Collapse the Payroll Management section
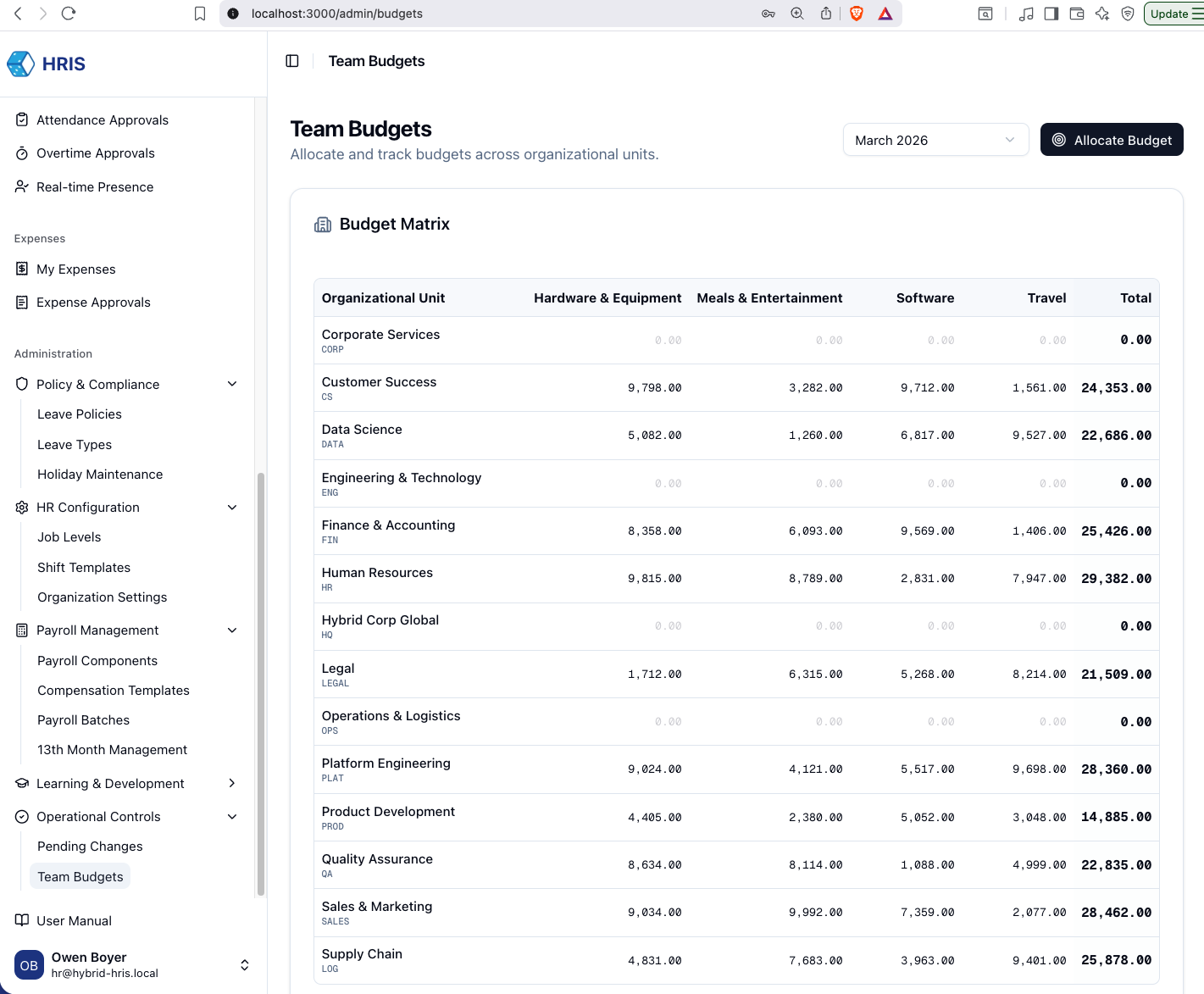Image resolution: width=1204 pixels, height=994 pixels. tap(232, 630)
